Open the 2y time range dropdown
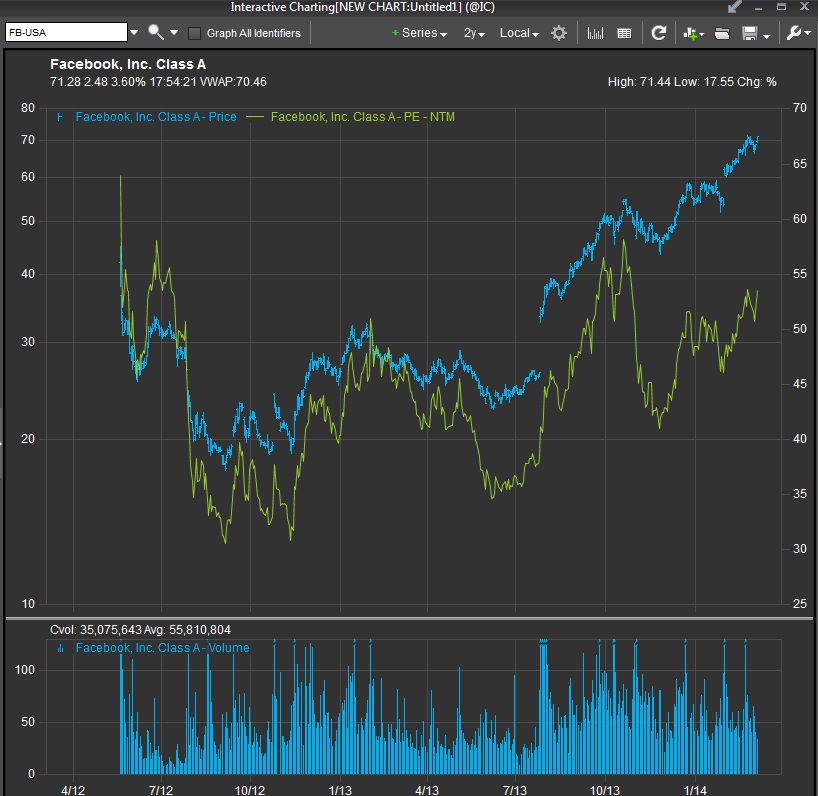The width and height of the screenshot is (818, 796). (474, 33)
